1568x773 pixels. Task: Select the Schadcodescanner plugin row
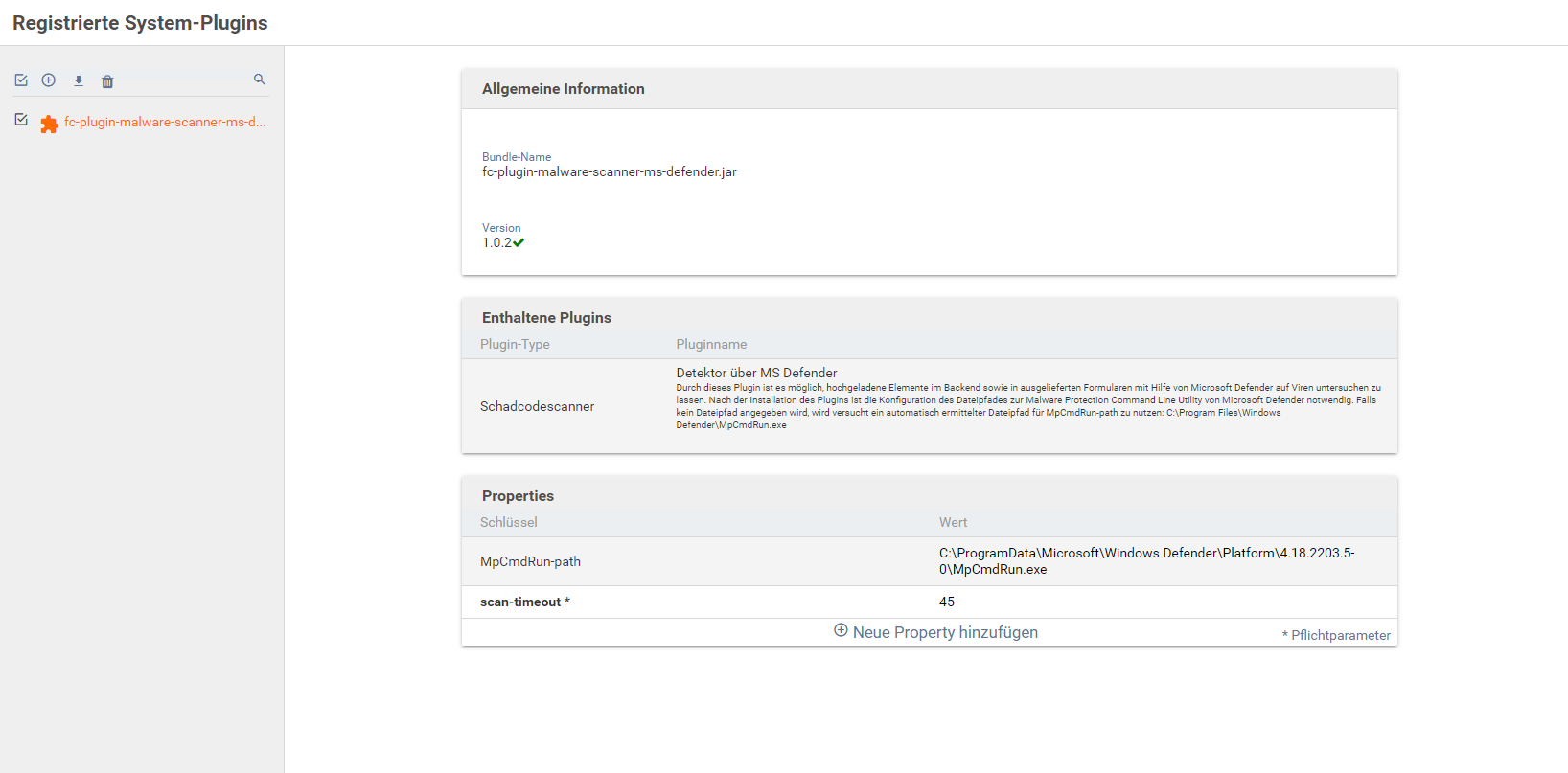click(537, 406)
